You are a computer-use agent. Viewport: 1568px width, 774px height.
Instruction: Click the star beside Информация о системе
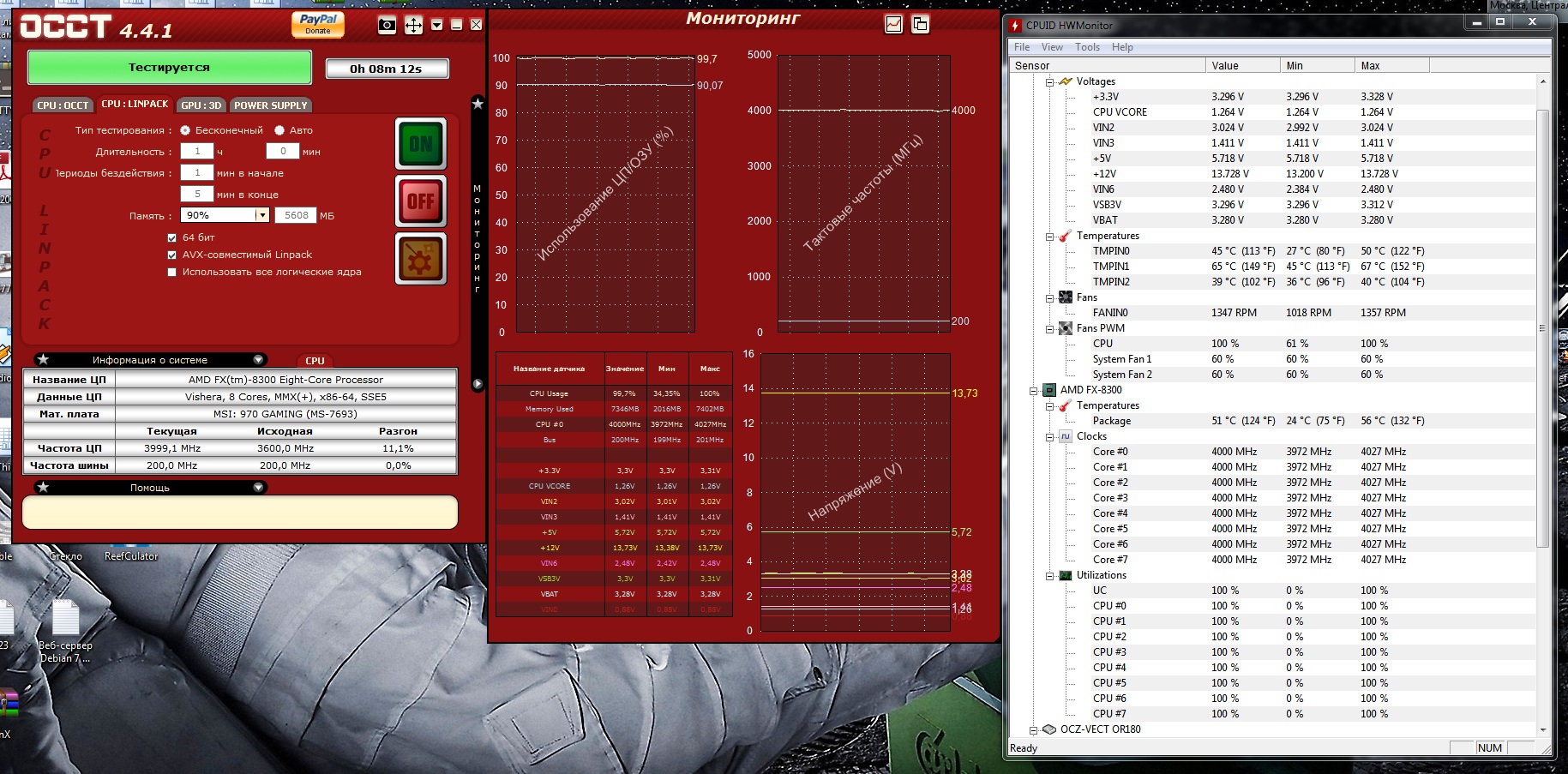[44, 359]
